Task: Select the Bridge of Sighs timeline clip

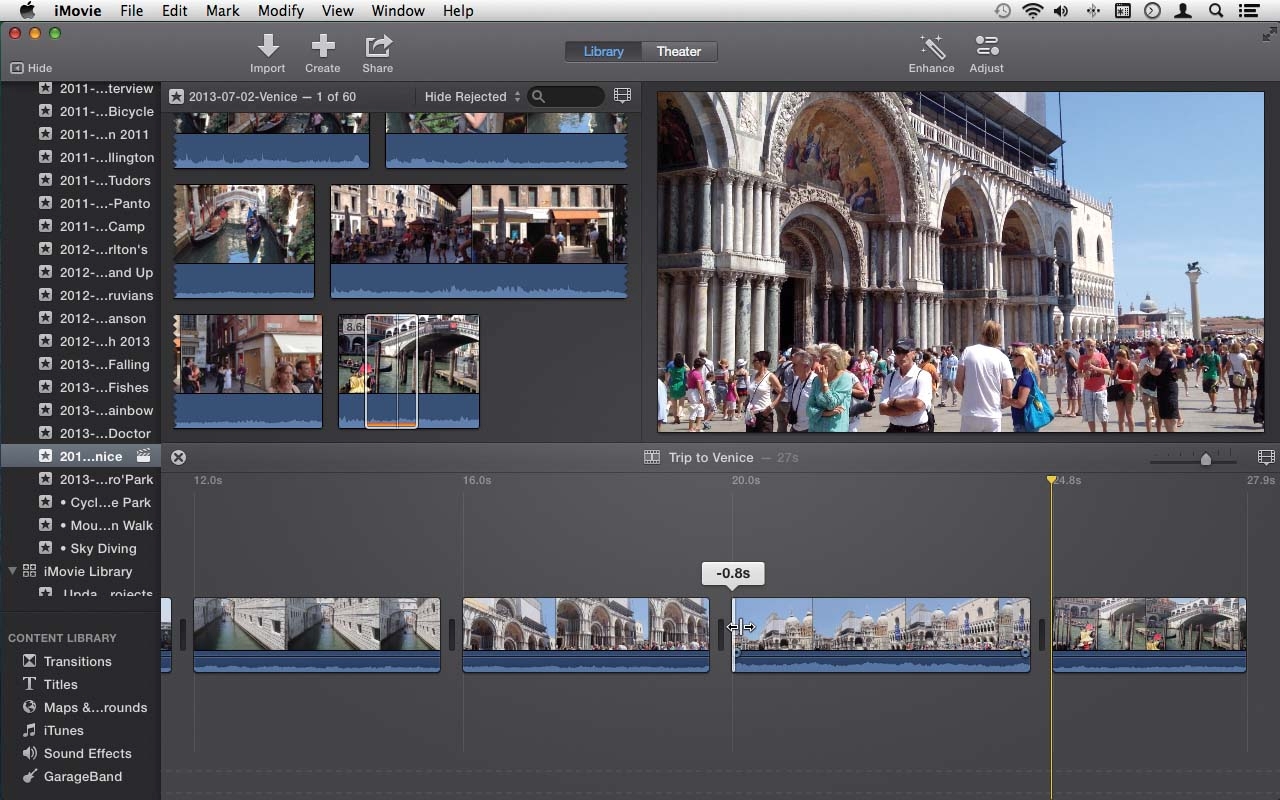Action: (317, 635)
